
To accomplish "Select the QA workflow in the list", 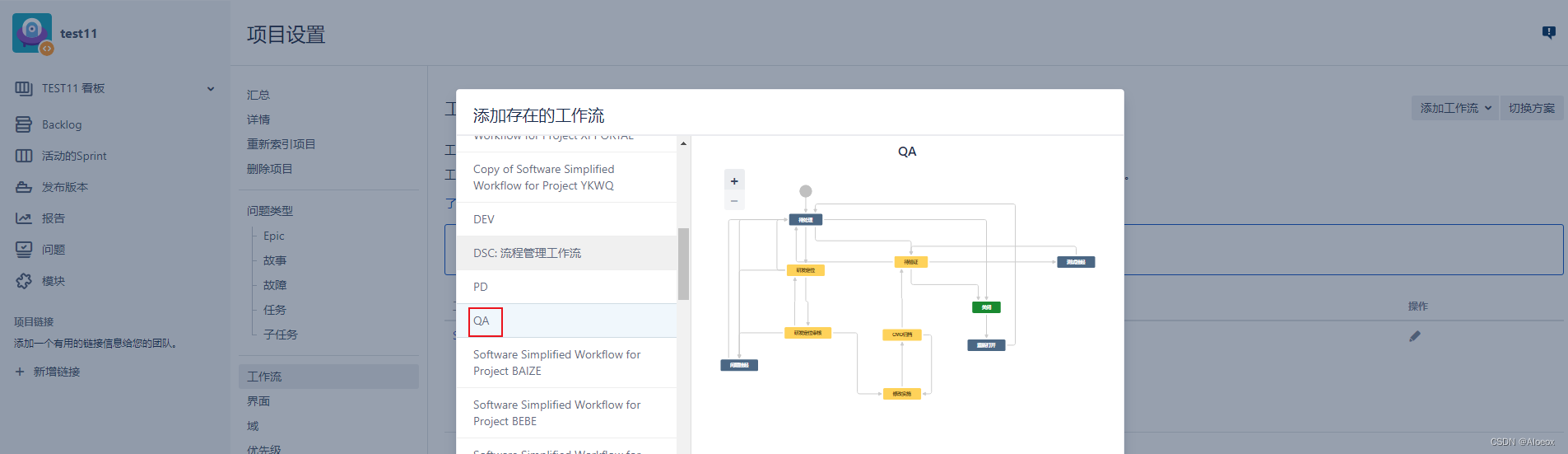I will tap(482, 321).
